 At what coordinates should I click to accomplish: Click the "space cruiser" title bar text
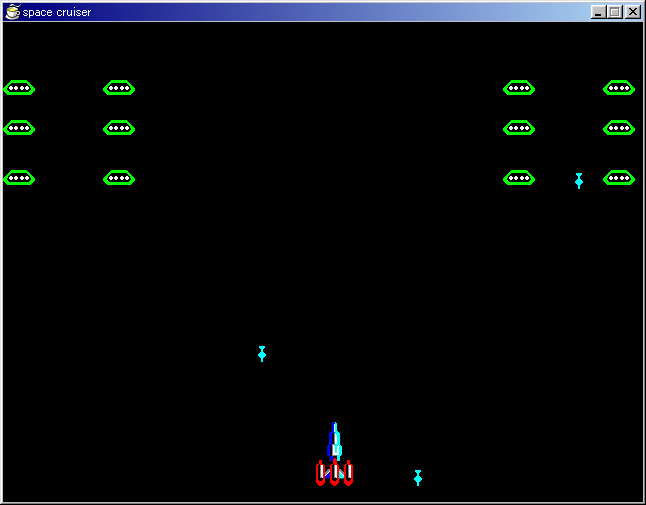[x=57, y=12]
